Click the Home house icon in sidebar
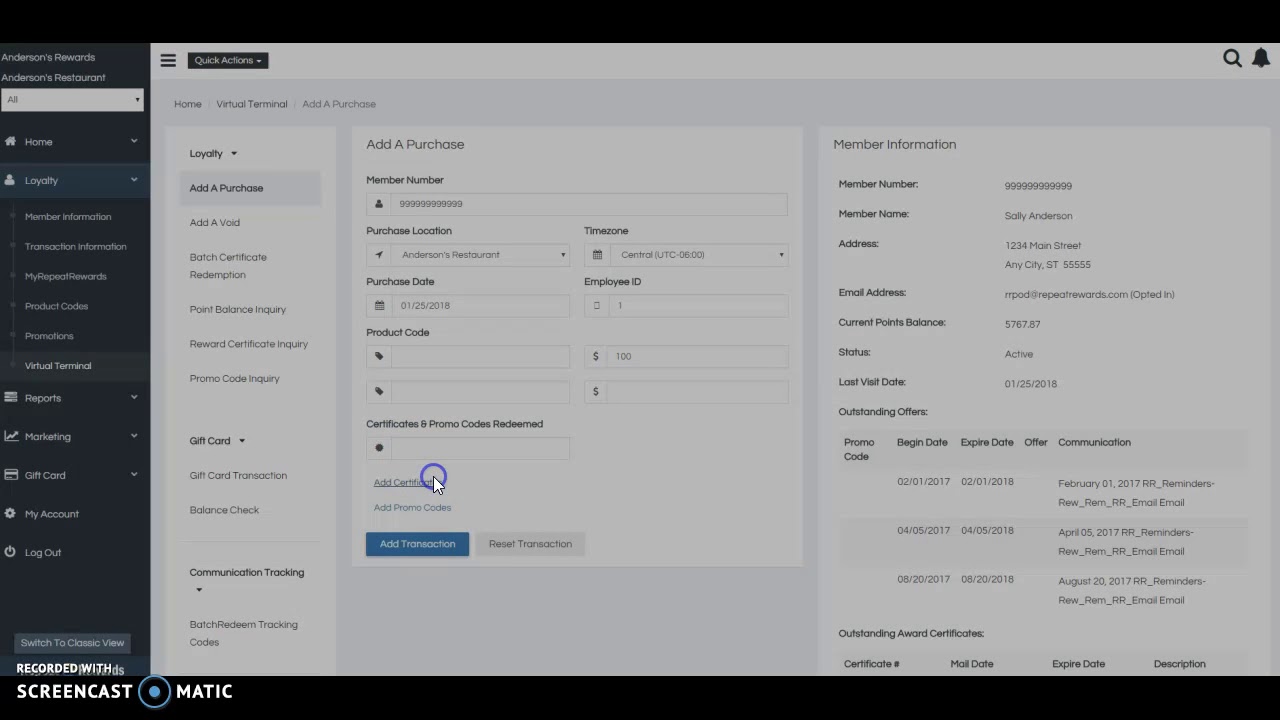This screenshot has width=1280, height=720. coord(10,142)
